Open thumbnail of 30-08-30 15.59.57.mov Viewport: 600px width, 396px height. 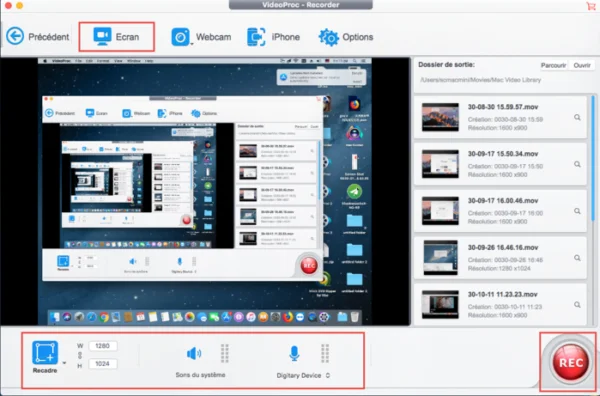click(440, 117)
